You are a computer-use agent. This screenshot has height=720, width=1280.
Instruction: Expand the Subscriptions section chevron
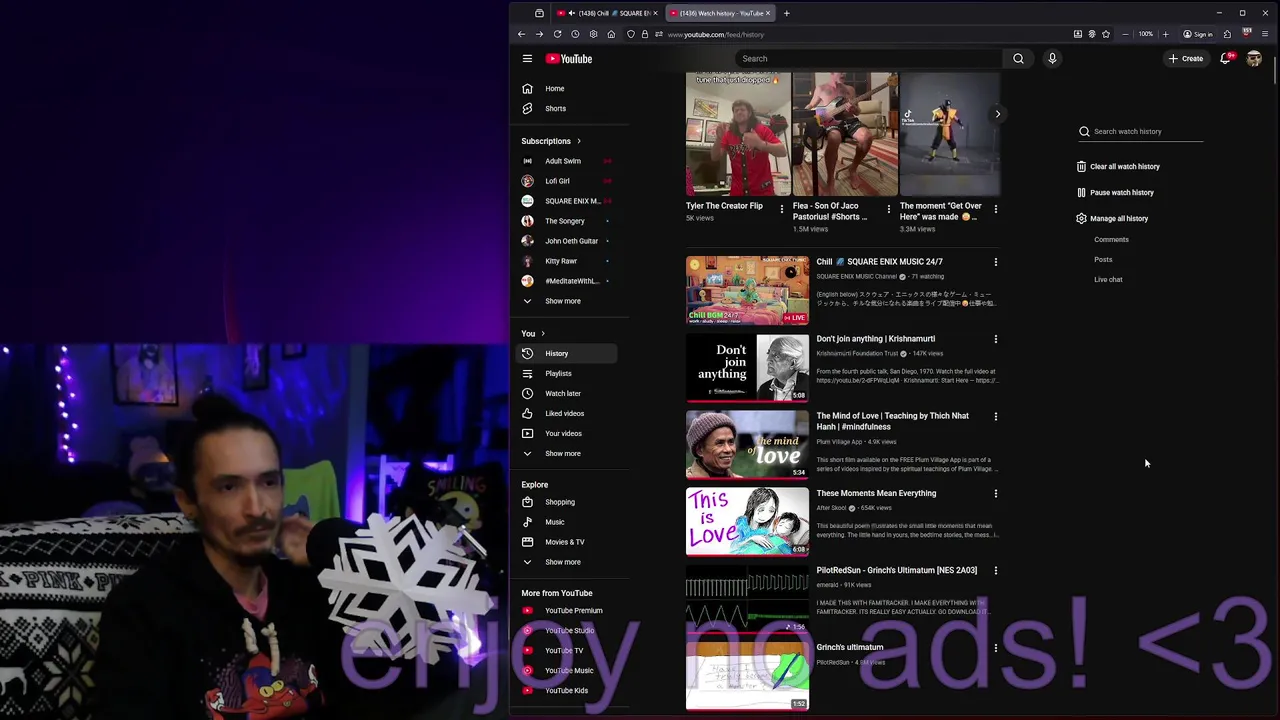coord(578,141)
